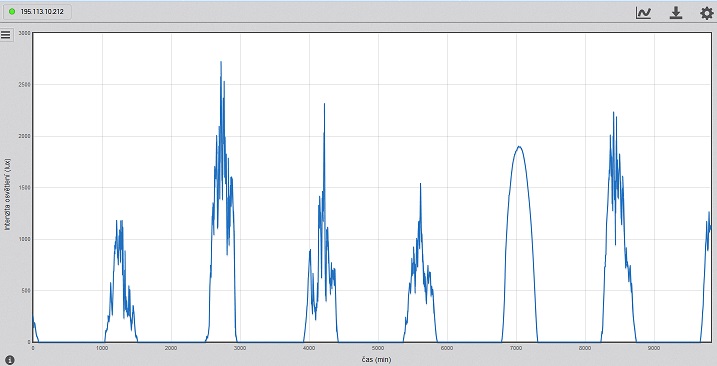Open the hamburger menu beside the chart
The height and width of the screenshot is (366, 717).
(x=6, y=35)
